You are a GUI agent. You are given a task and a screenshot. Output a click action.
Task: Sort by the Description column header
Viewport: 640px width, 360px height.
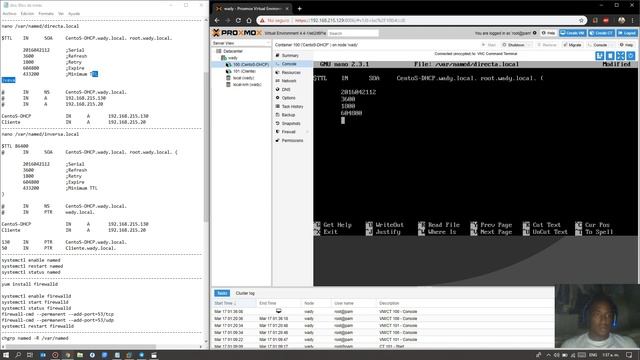click(465, 303)
